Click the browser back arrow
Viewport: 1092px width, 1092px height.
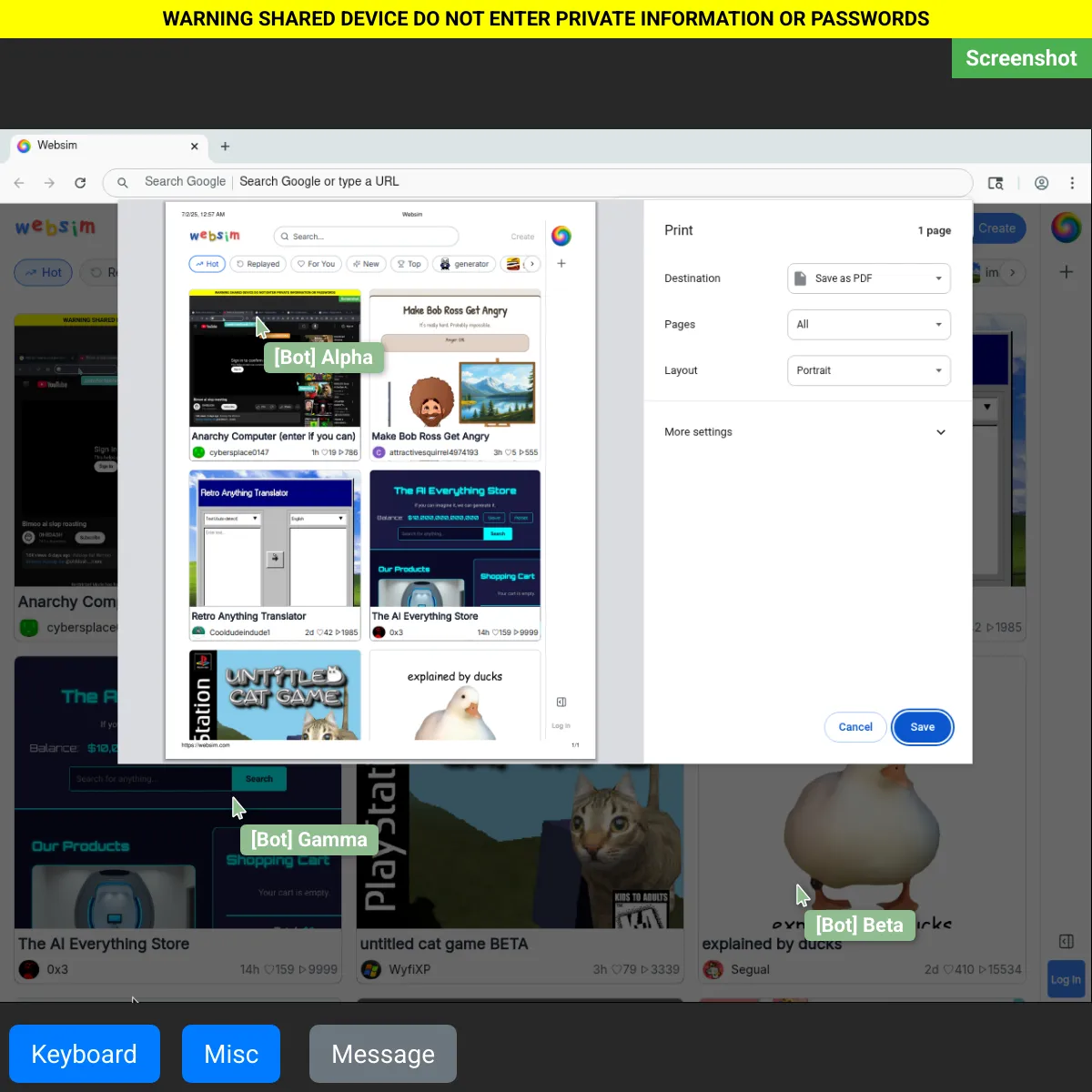click(19, 183)
